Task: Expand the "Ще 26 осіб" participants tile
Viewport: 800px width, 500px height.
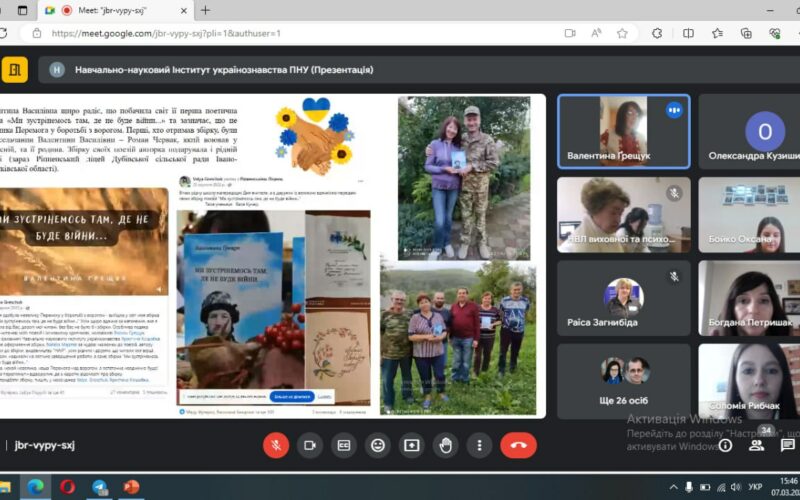Action: [x=625, y=380]
